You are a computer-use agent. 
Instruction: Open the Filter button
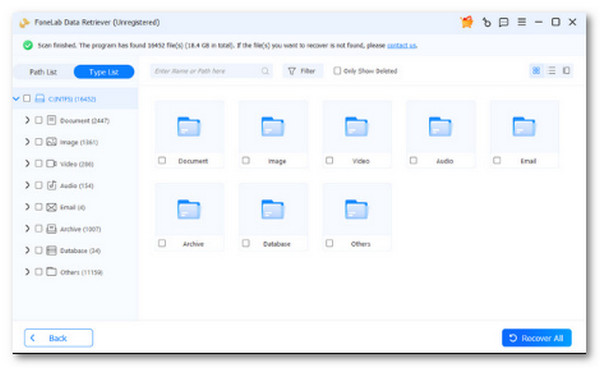302,71
